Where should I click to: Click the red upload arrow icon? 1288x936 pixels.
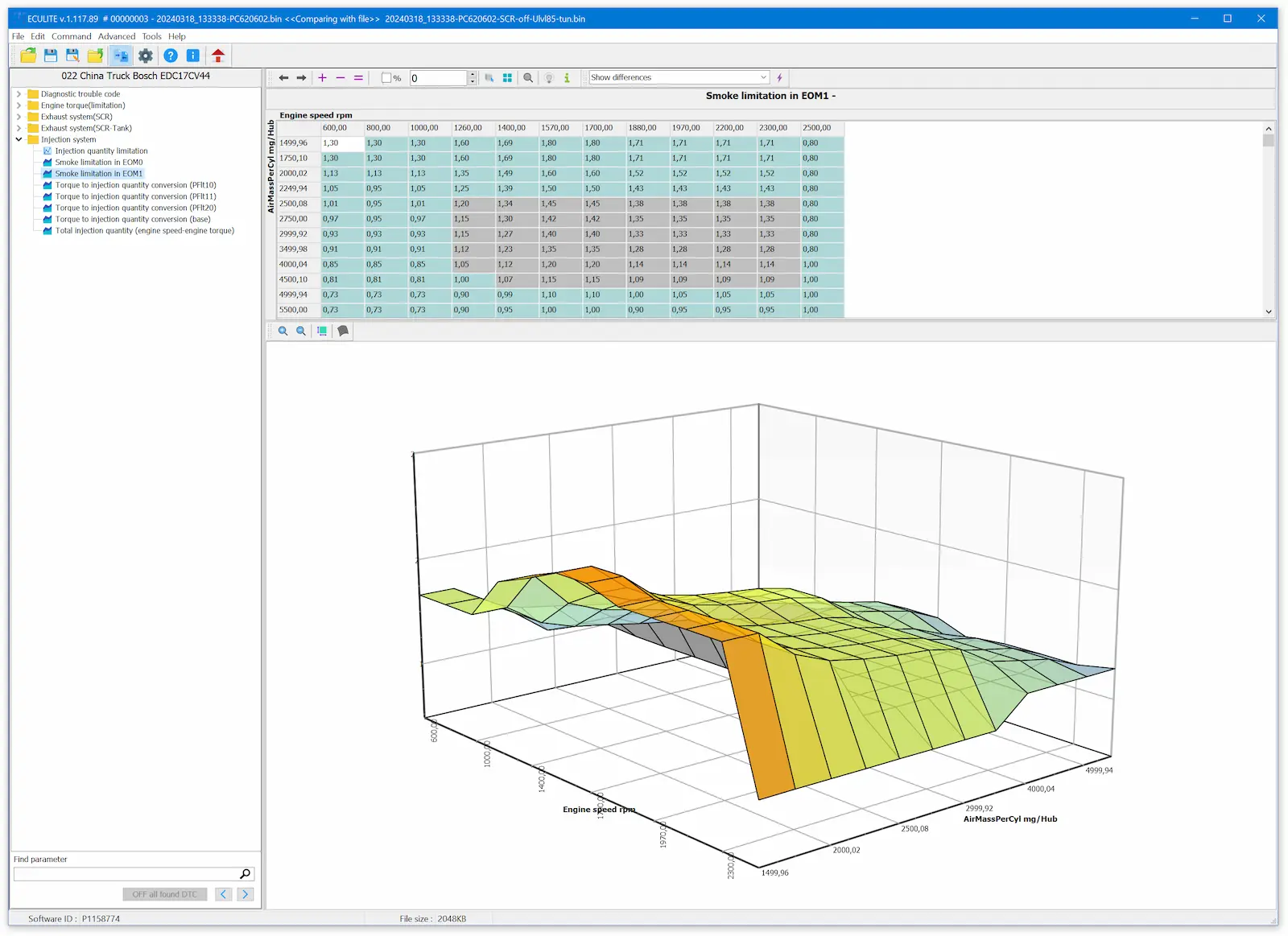click(218, 56)
